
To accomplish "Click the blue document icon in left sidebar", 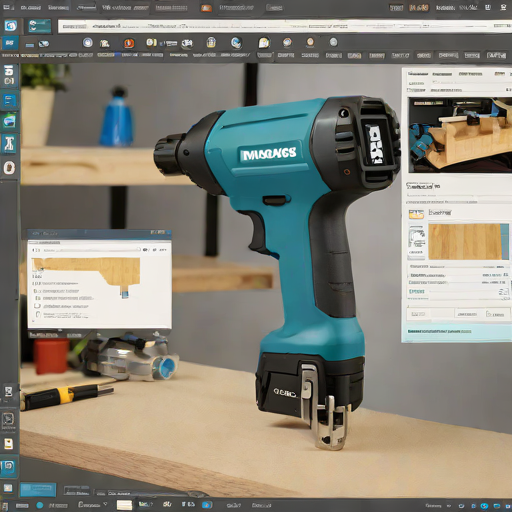I will [x=9, y=100].
